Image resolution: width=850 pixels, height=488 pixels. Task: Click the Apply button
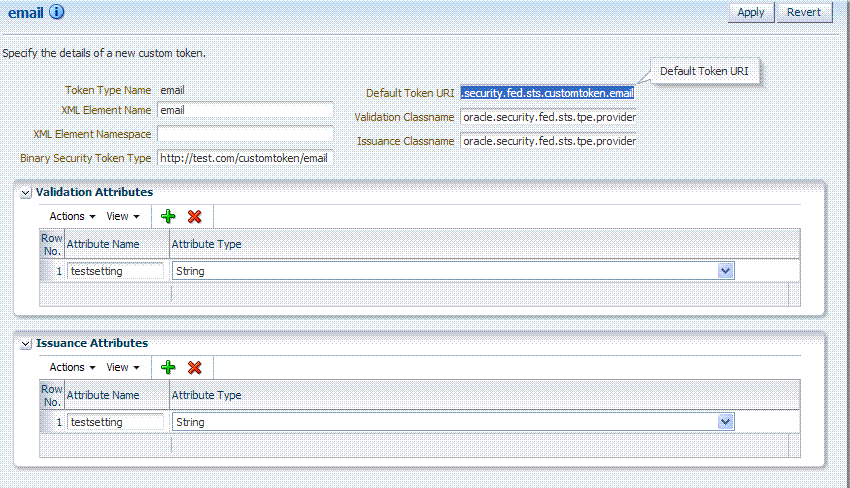coord(750,12)
